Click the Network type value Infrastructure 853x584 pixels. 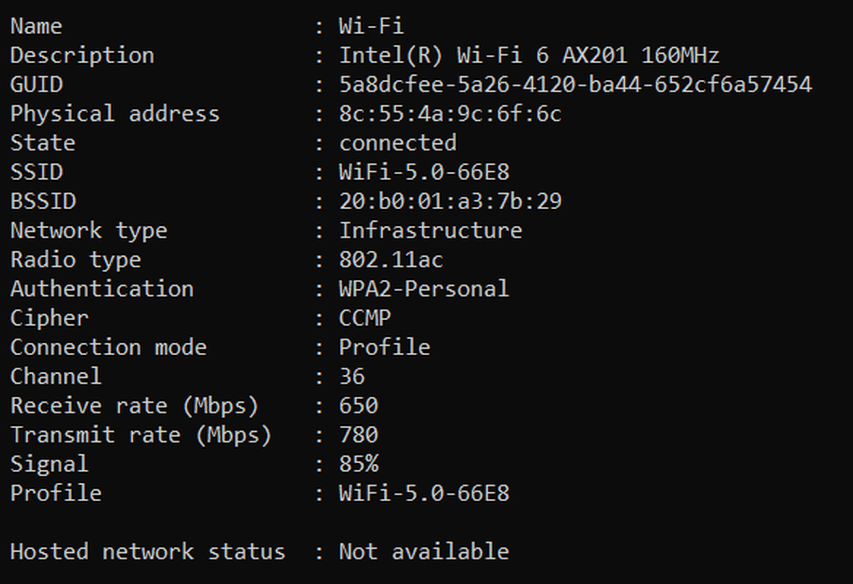click(x=431, y=231)
